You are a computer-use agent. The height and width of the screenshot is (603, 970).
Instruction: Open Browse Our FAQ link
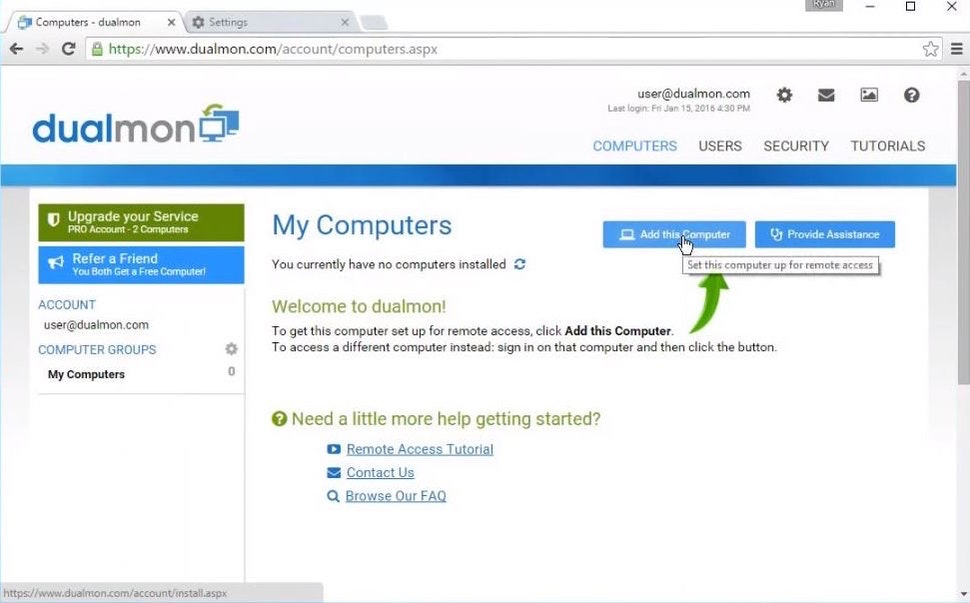(395, 496)
